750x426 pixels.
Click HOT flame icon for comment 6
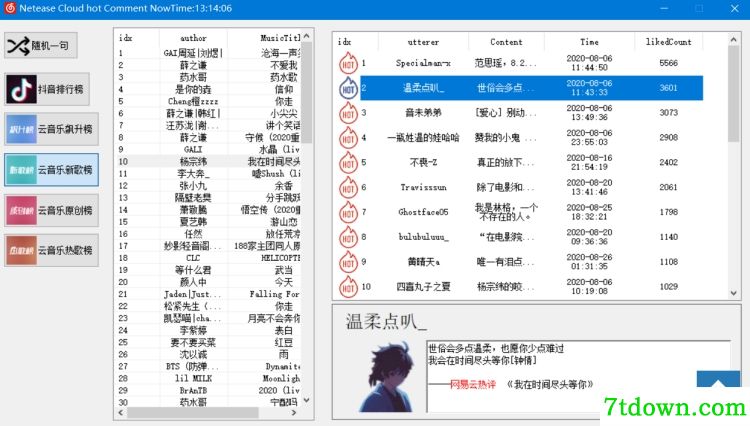[348, 187]
